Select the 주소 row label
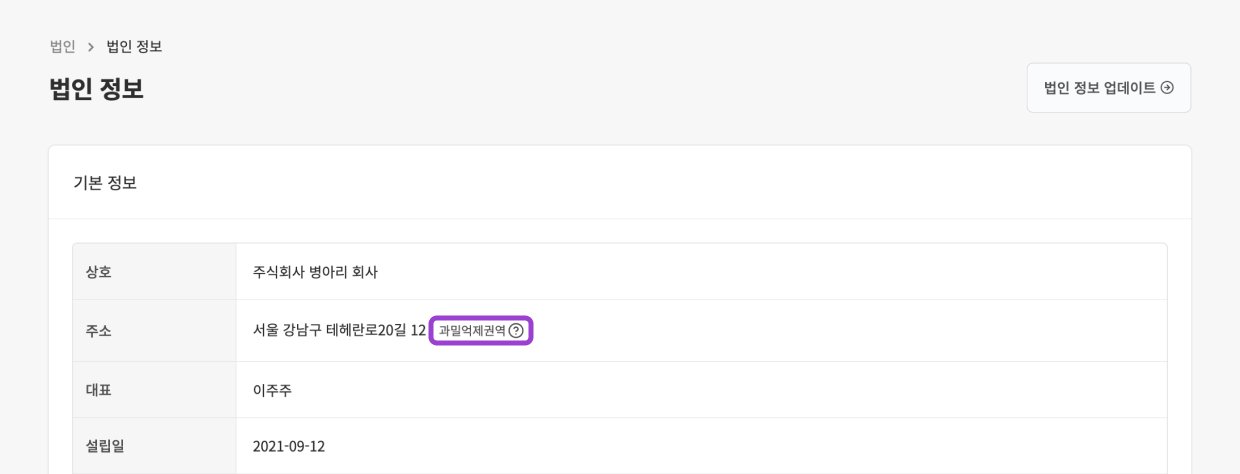The height and width of the screenshot is (474, 1240). [99, 330]
